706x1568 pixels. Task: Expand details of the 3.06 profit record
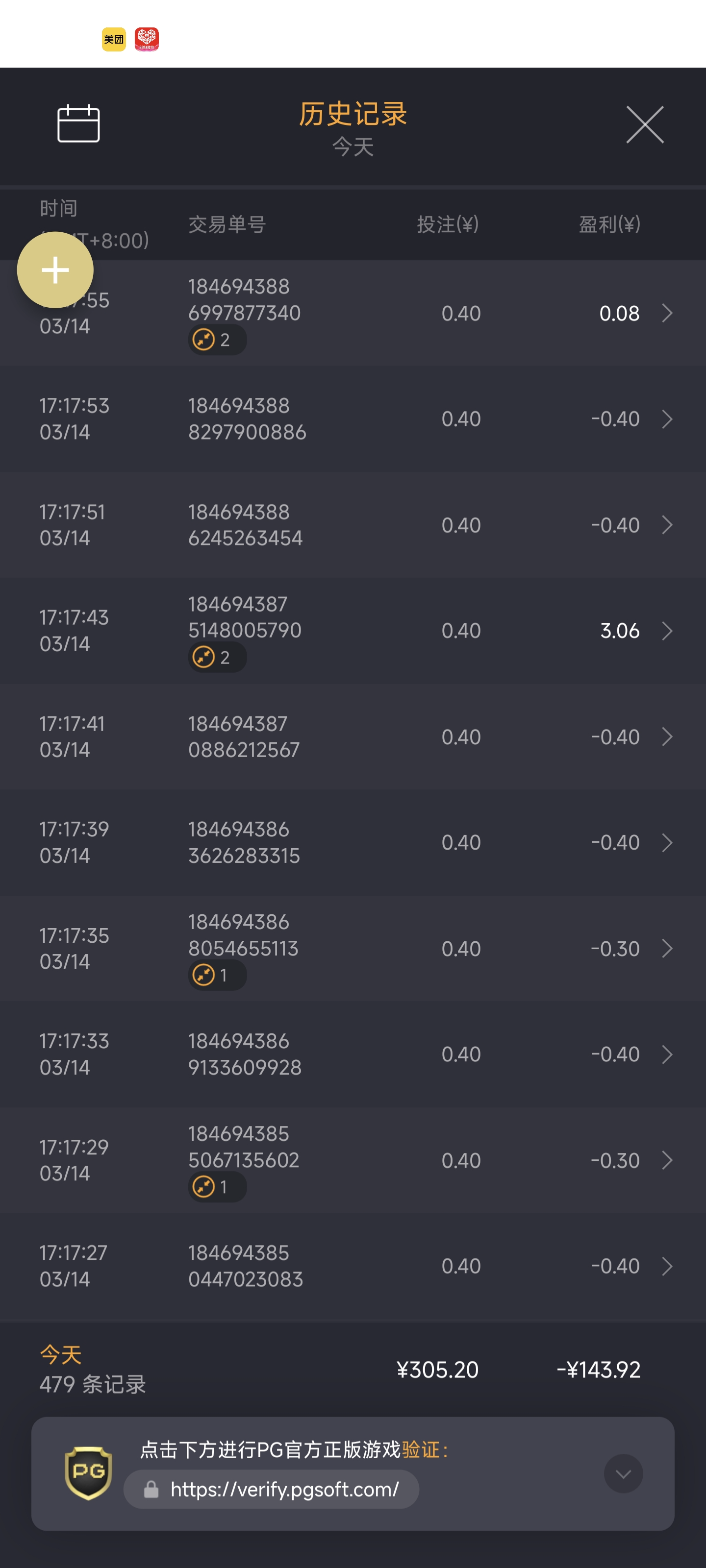point(667,631)
